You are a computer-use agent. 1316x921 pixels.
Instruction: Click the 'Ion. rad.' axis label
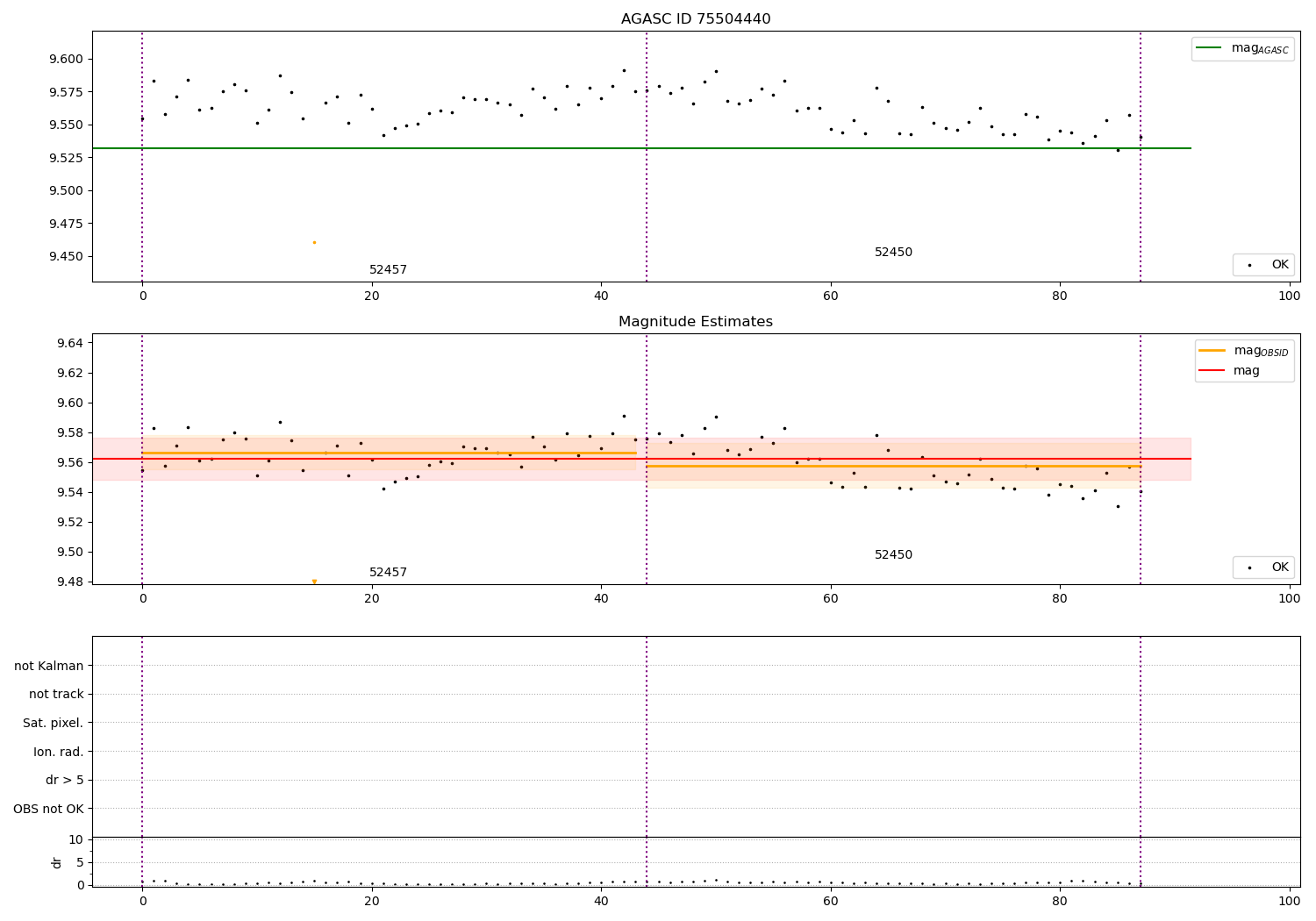pyautogui.click(x=59, y=752)
